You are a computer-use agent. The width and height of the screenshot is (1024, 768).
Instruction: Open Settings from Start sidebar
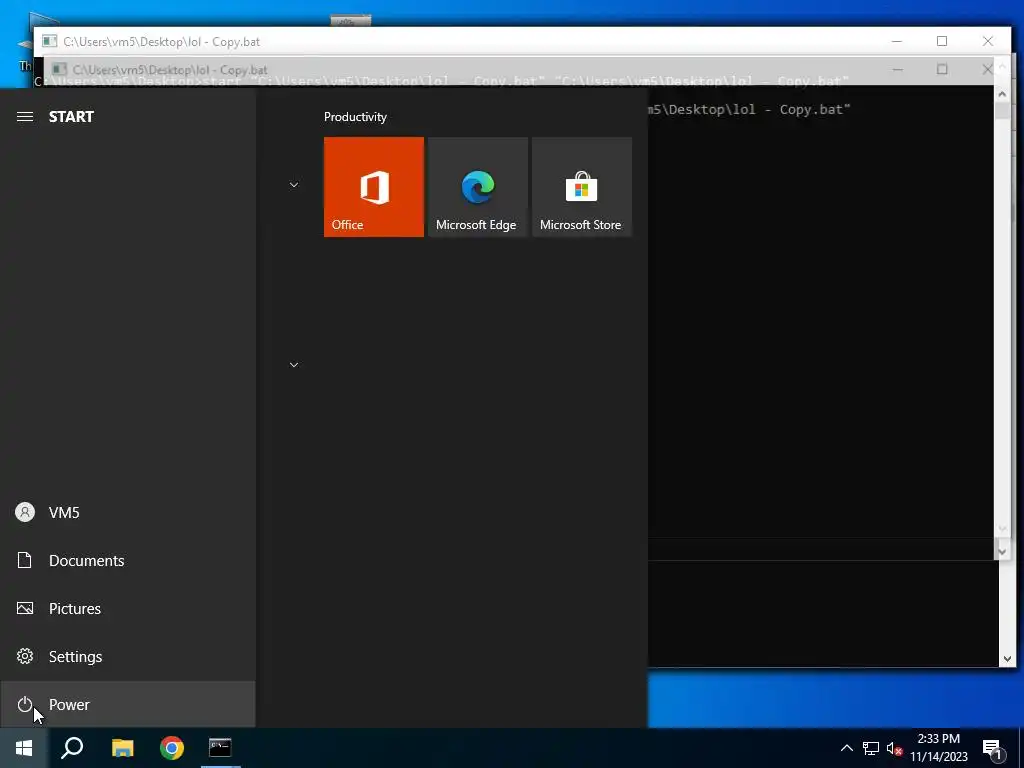click(127, 656)
